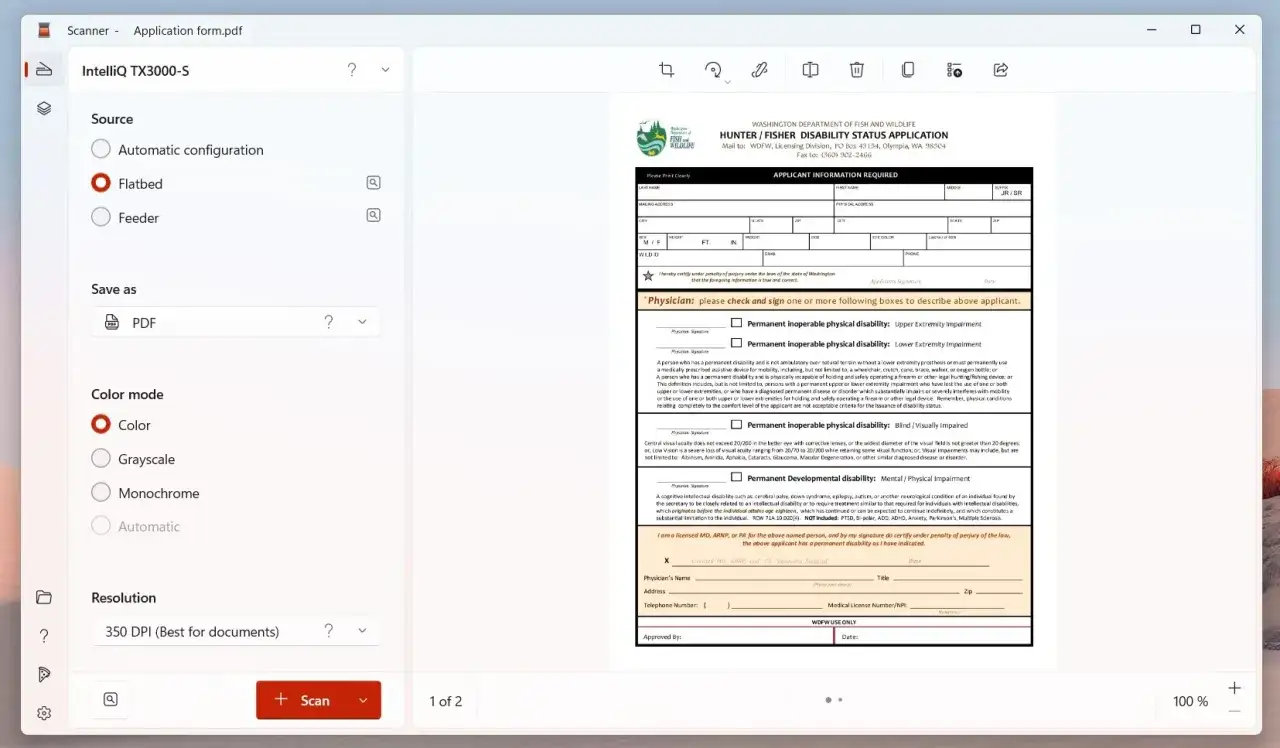
Task: Click the Scanner app icon in title bar
Action: pyautogui.click(x=45, y=30)
